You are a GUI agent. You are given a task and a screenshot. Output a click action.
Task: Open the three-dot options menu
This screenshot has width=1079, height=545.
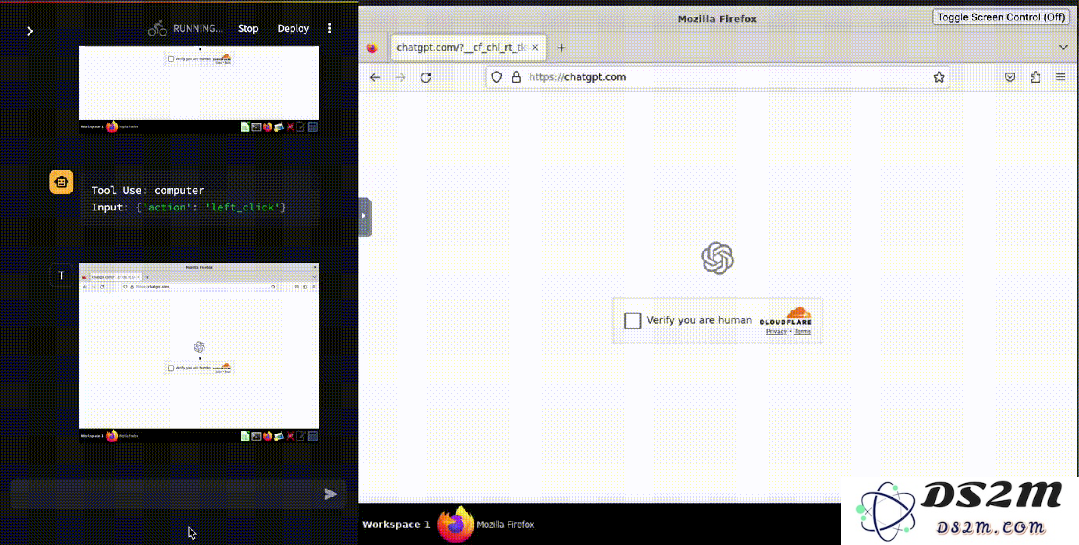[x=330, y=28]
